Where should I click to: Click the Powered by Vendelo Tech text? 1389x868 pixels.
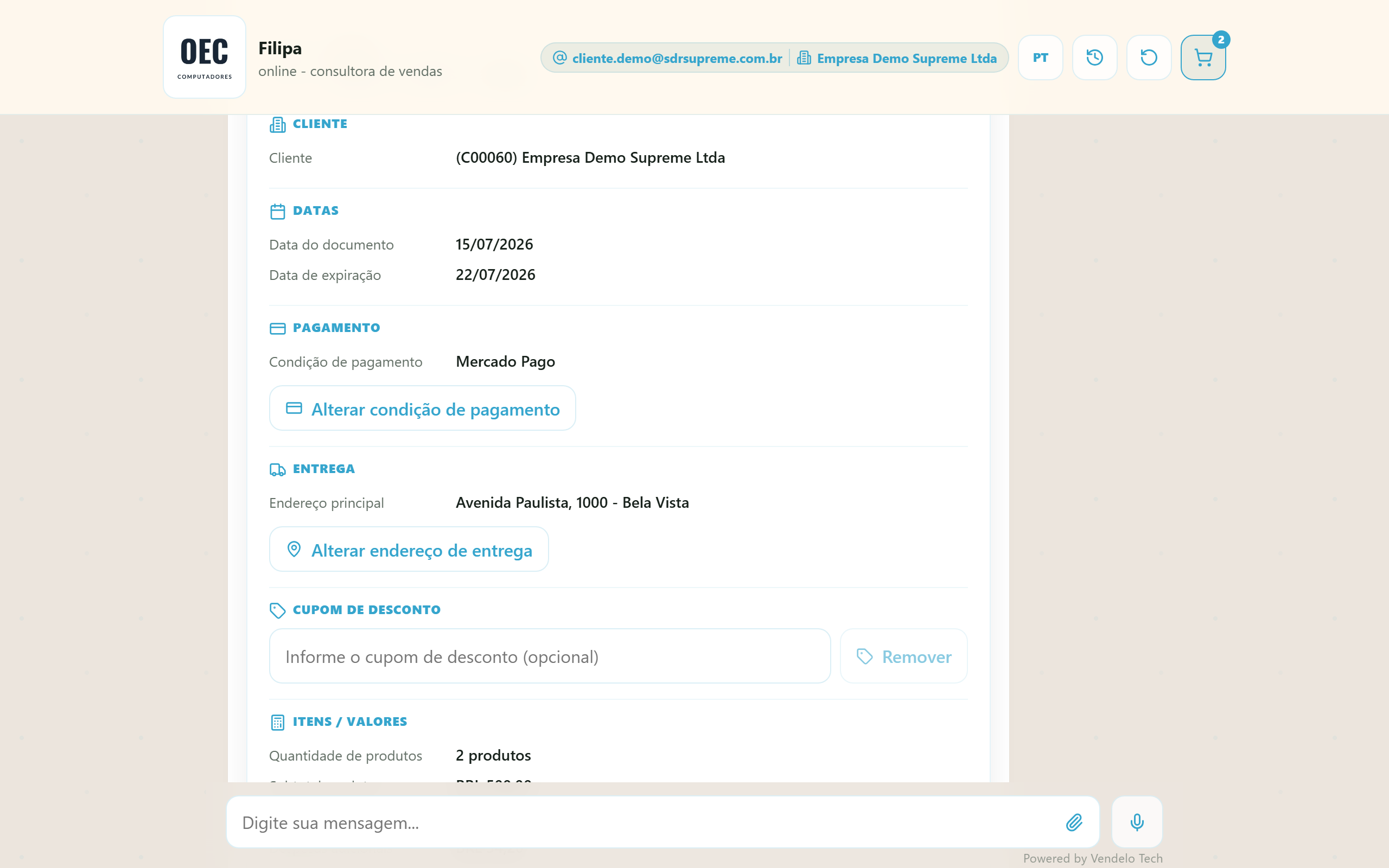point(1093,858)
